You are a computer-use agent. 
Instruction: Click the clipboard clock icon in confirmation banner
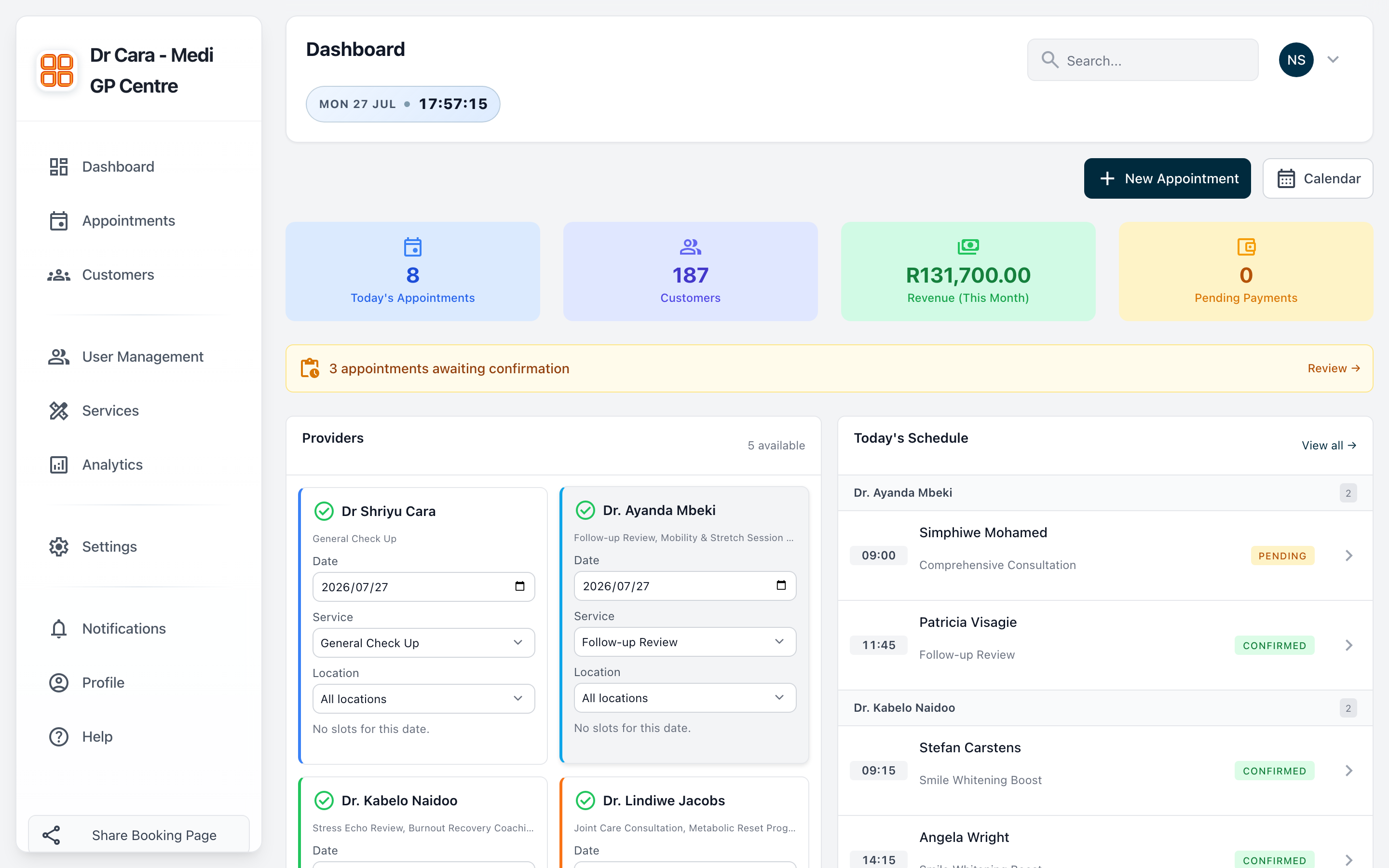click(x=310, y=368)
